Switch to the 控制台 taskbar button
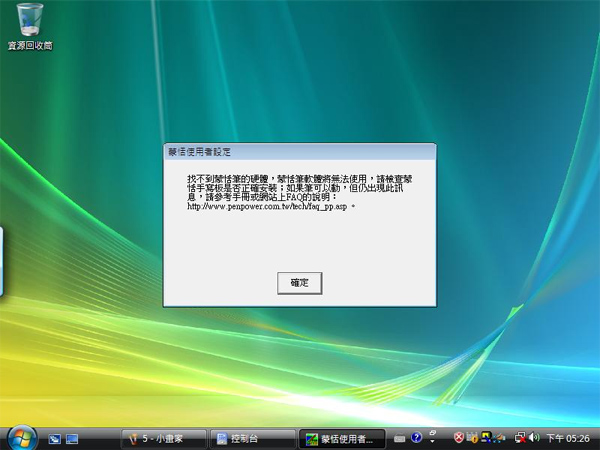600x450 pixels. pyautogui.click(x=253, y=439)
